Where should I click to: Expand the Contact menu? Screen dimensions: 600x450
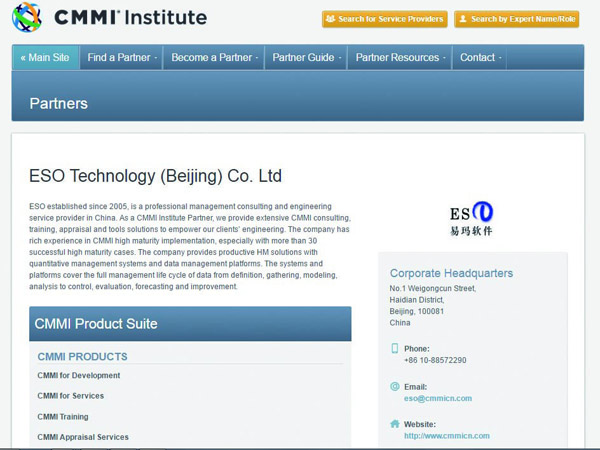point(480,57)
